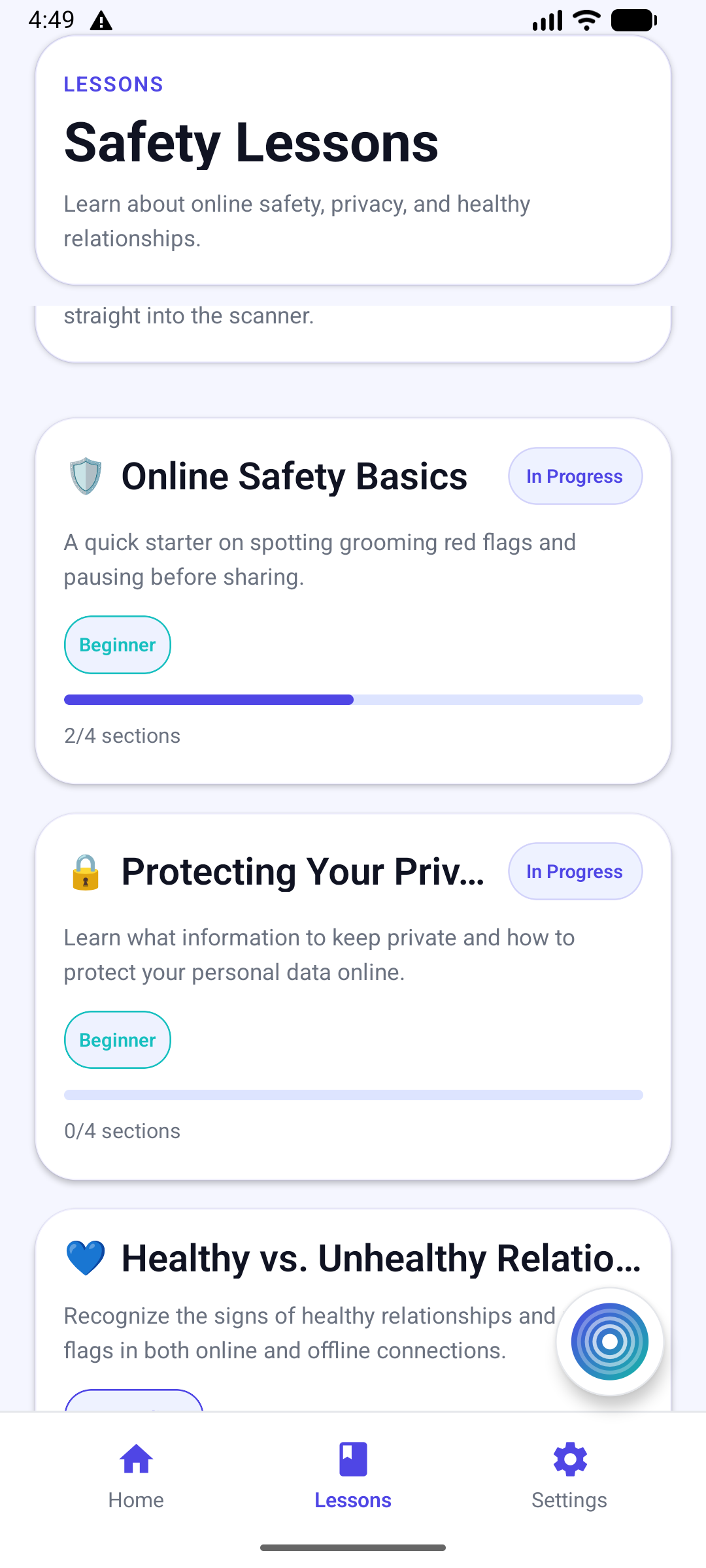Tap the home indicator bar at bottom

[353, 1547]
